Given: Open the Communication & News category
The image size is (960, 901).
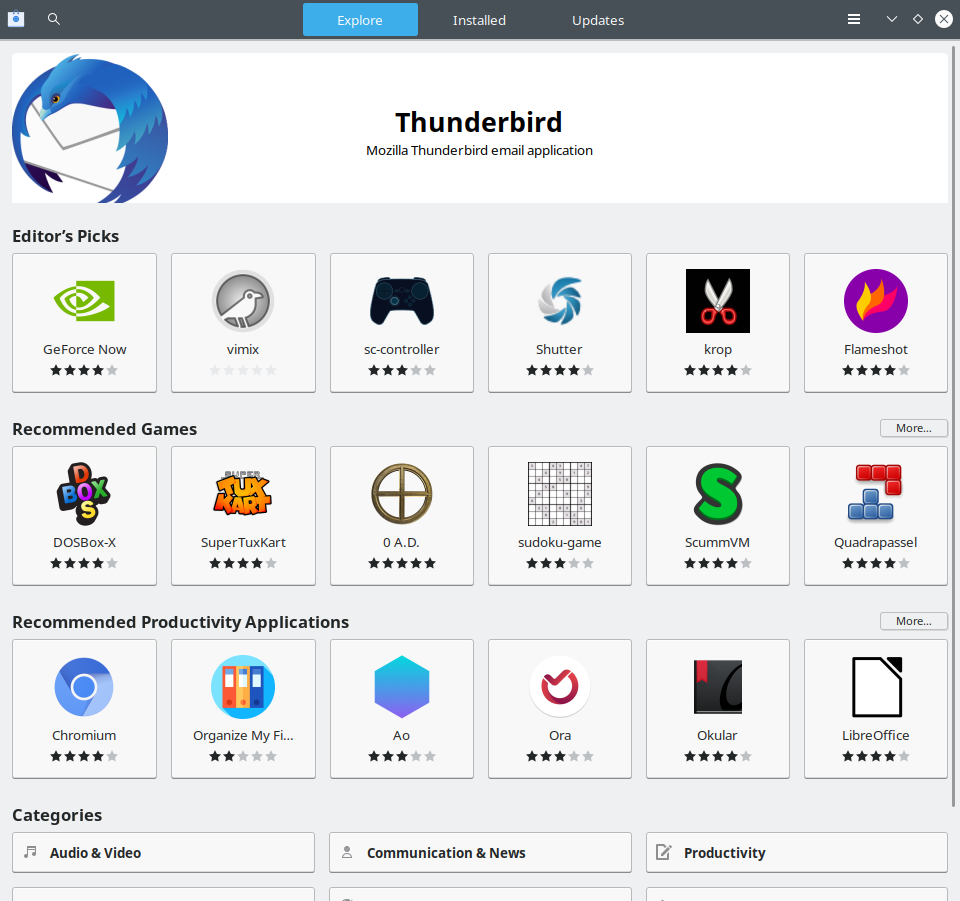Looking at the screenshot, I should pos(480,852).
